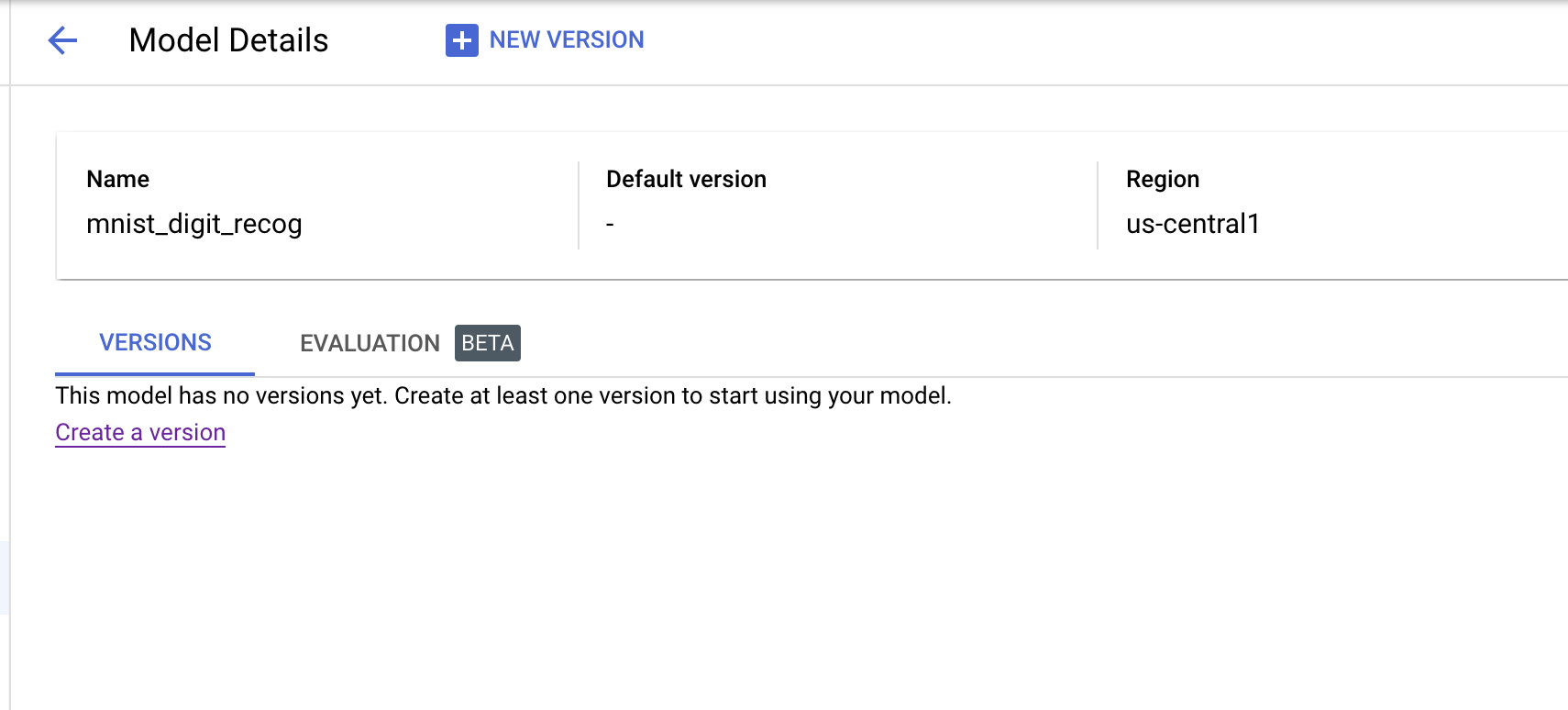Click the highlighted strip on left sidebar edge
1568x710 pixels.
5,577
